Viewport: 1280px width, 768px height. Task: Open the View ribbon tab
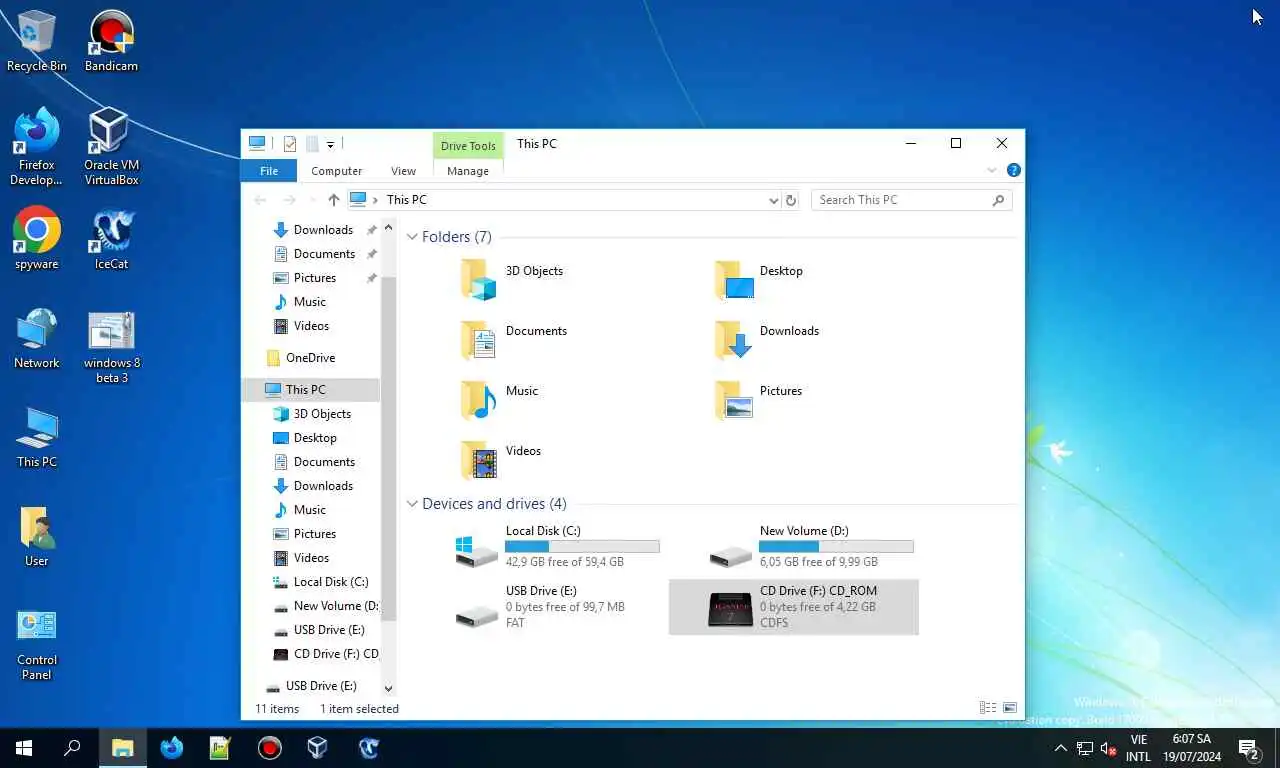point(403,171)
